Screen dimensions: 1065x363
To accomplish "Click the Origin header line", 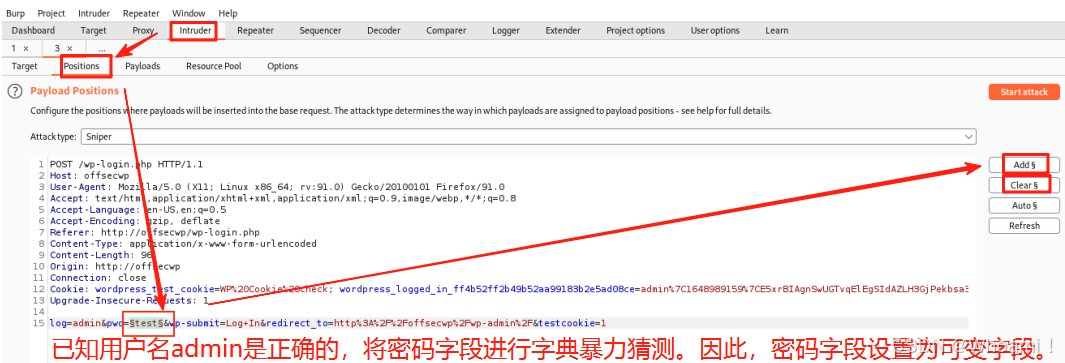I will [115, 266].
